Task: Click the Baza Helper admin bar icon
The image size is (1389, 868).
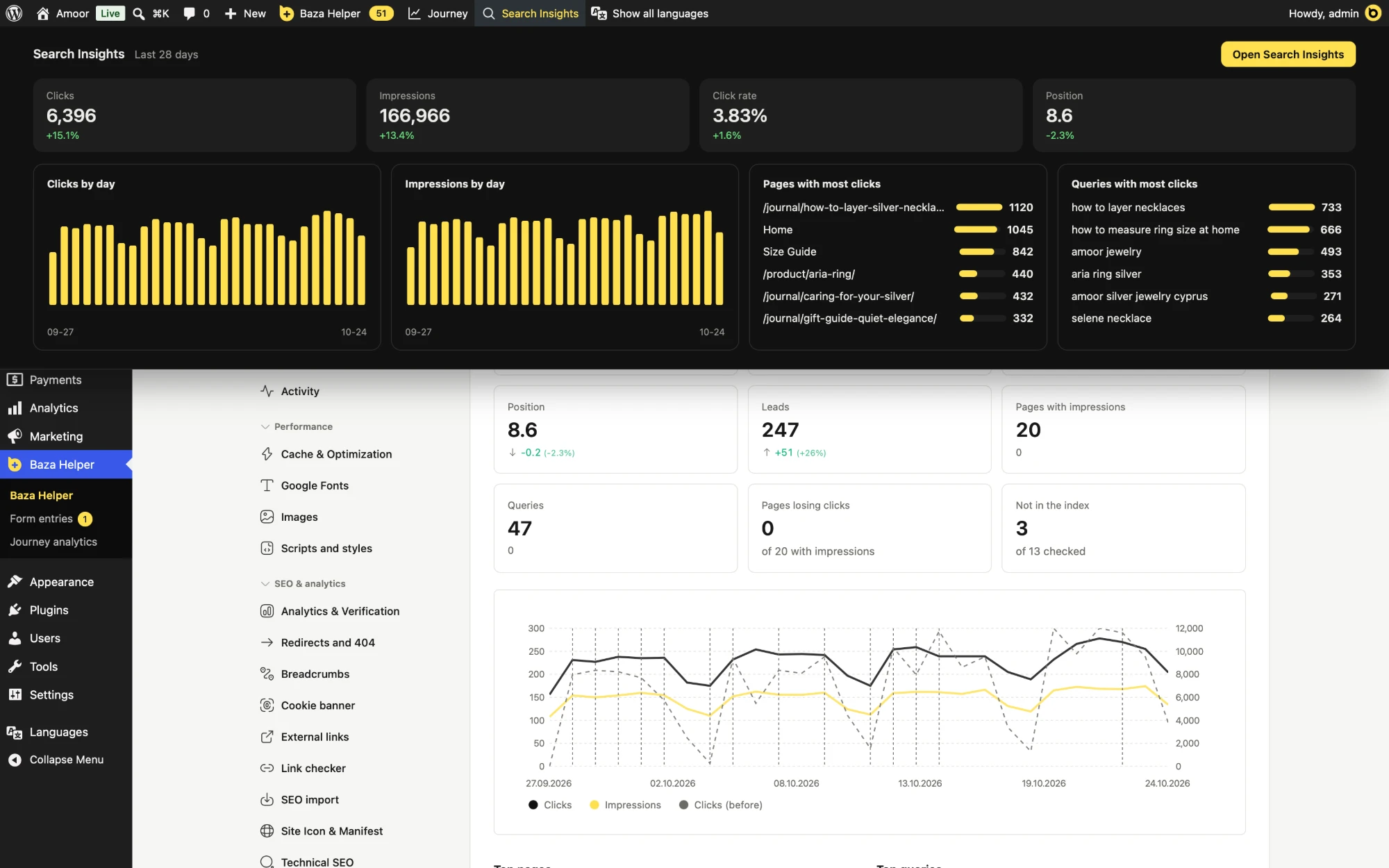Action: (286, 13)
